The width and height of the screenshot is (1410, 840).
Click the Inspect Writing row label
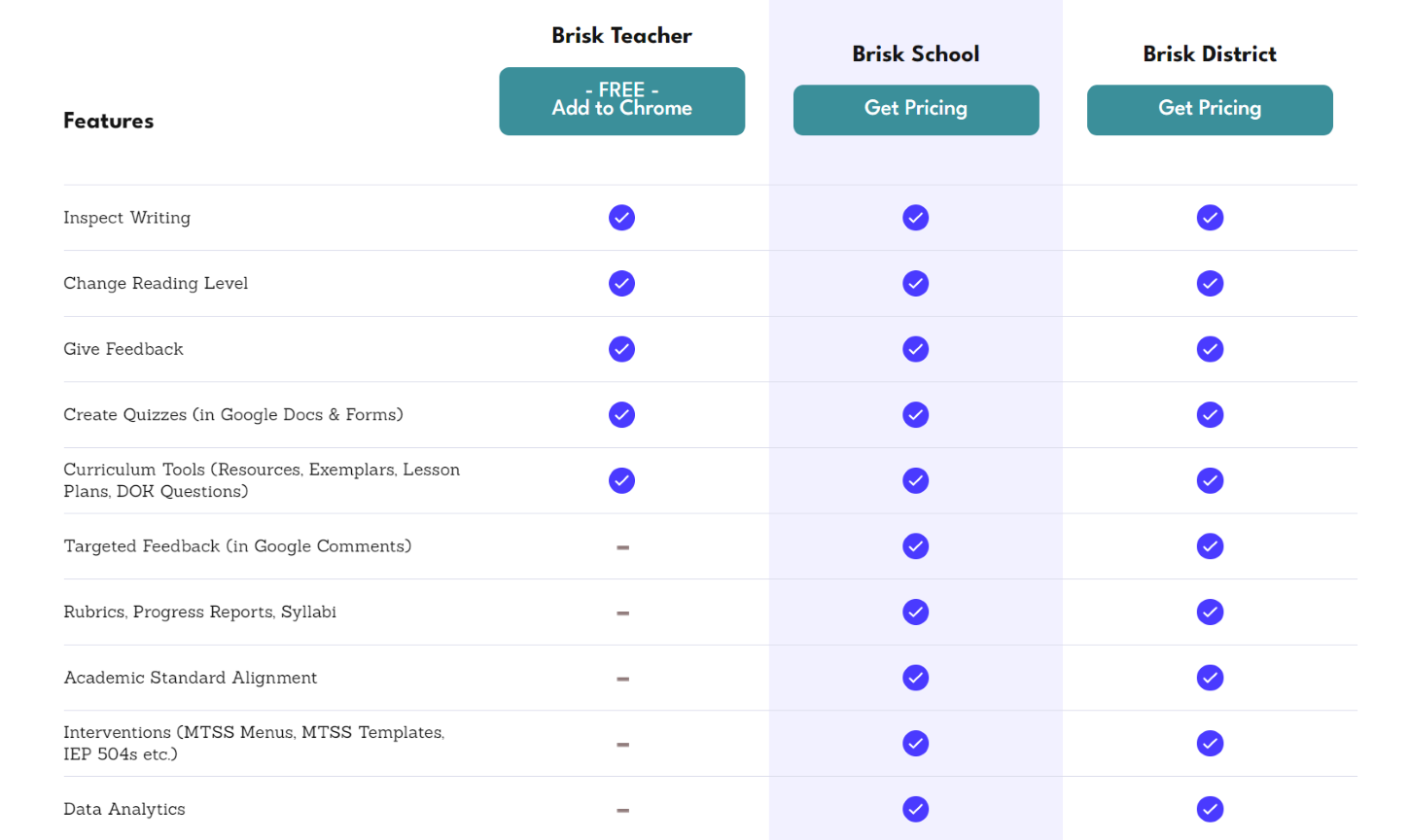coord(126,218)
